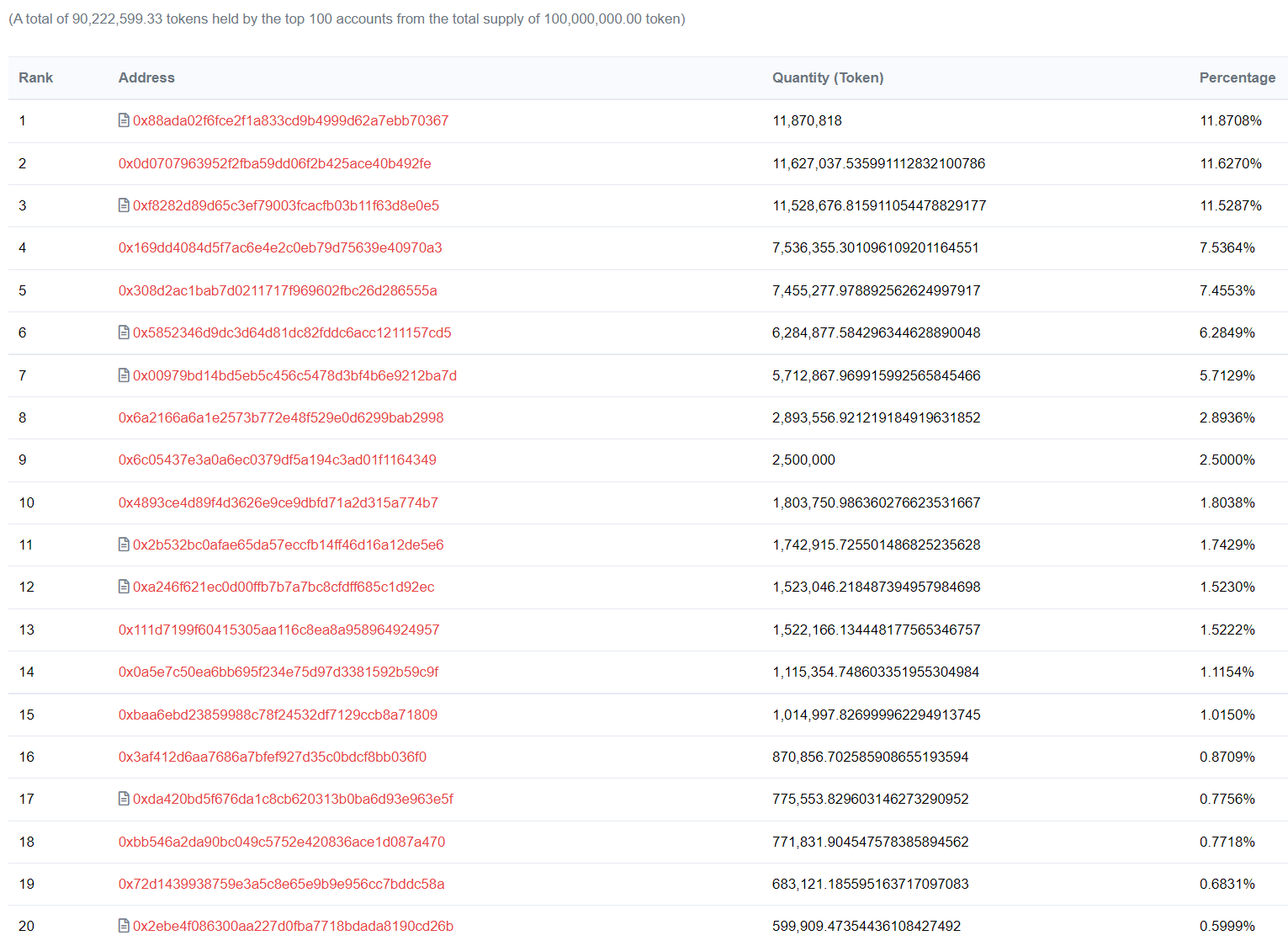Image resolution: width=1288 pixels, height=946 pixels.
Task: Open address 0x111d7199f60415305aa116c8ea8a958964924957
Action: click(279, 630)
